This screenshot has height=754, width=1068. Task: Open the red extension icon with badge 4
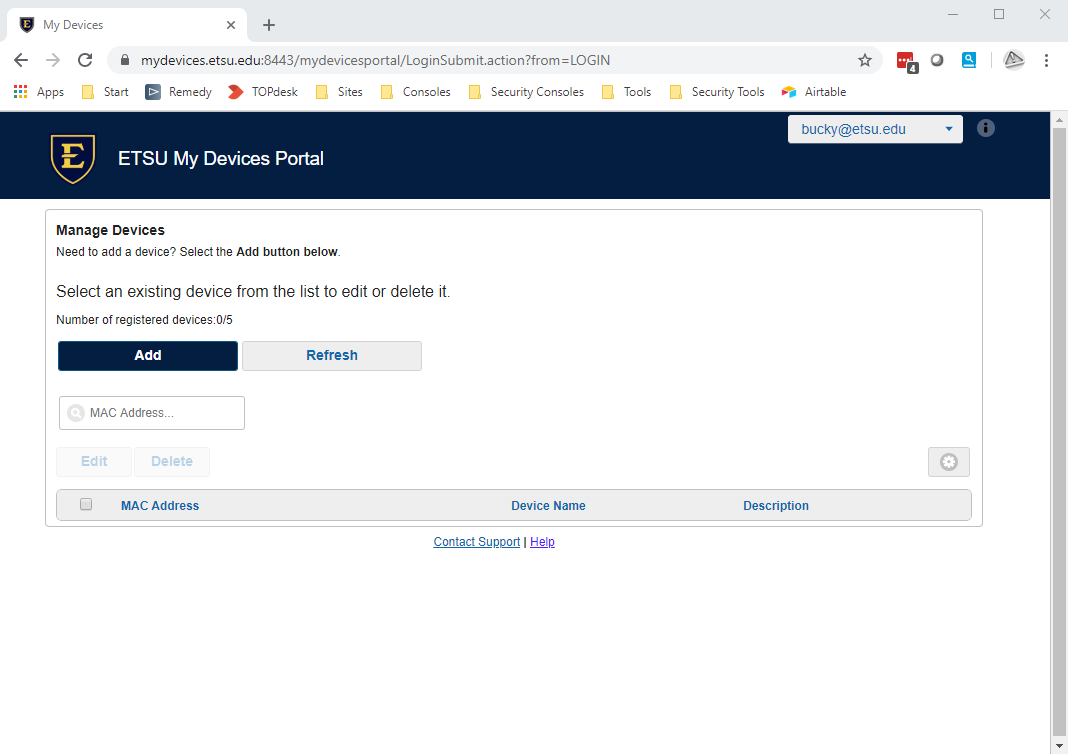point(906,60)
